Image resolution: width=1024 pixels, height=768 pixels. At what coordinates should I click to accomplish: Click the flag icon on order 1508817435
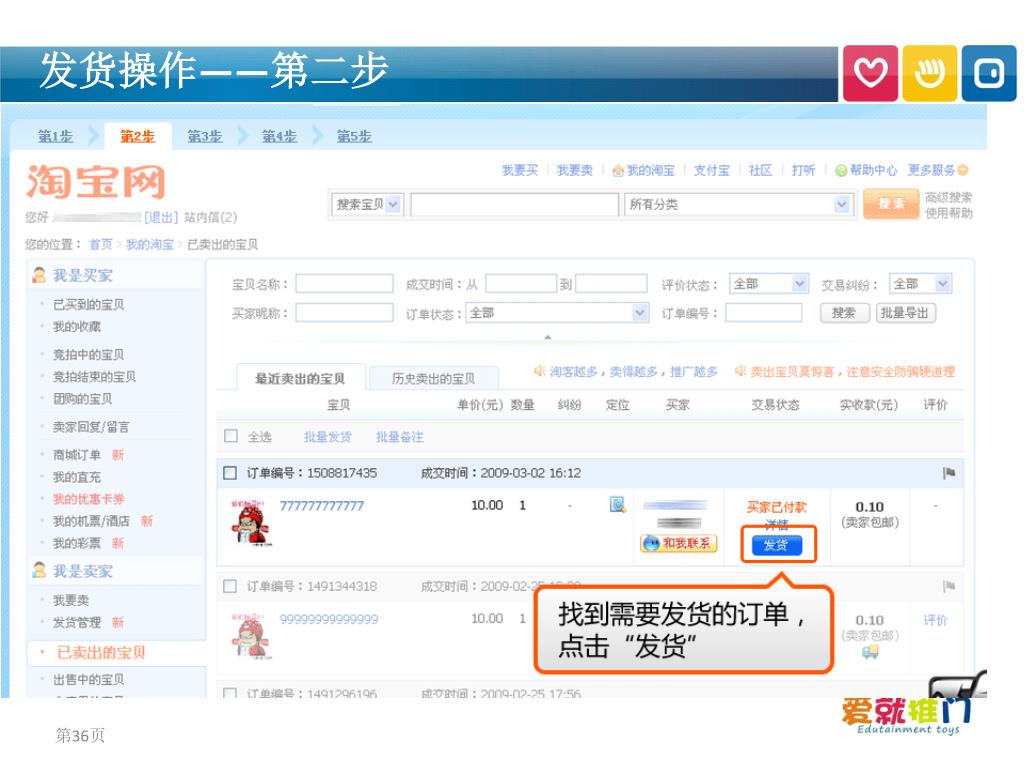click(949, 473)
